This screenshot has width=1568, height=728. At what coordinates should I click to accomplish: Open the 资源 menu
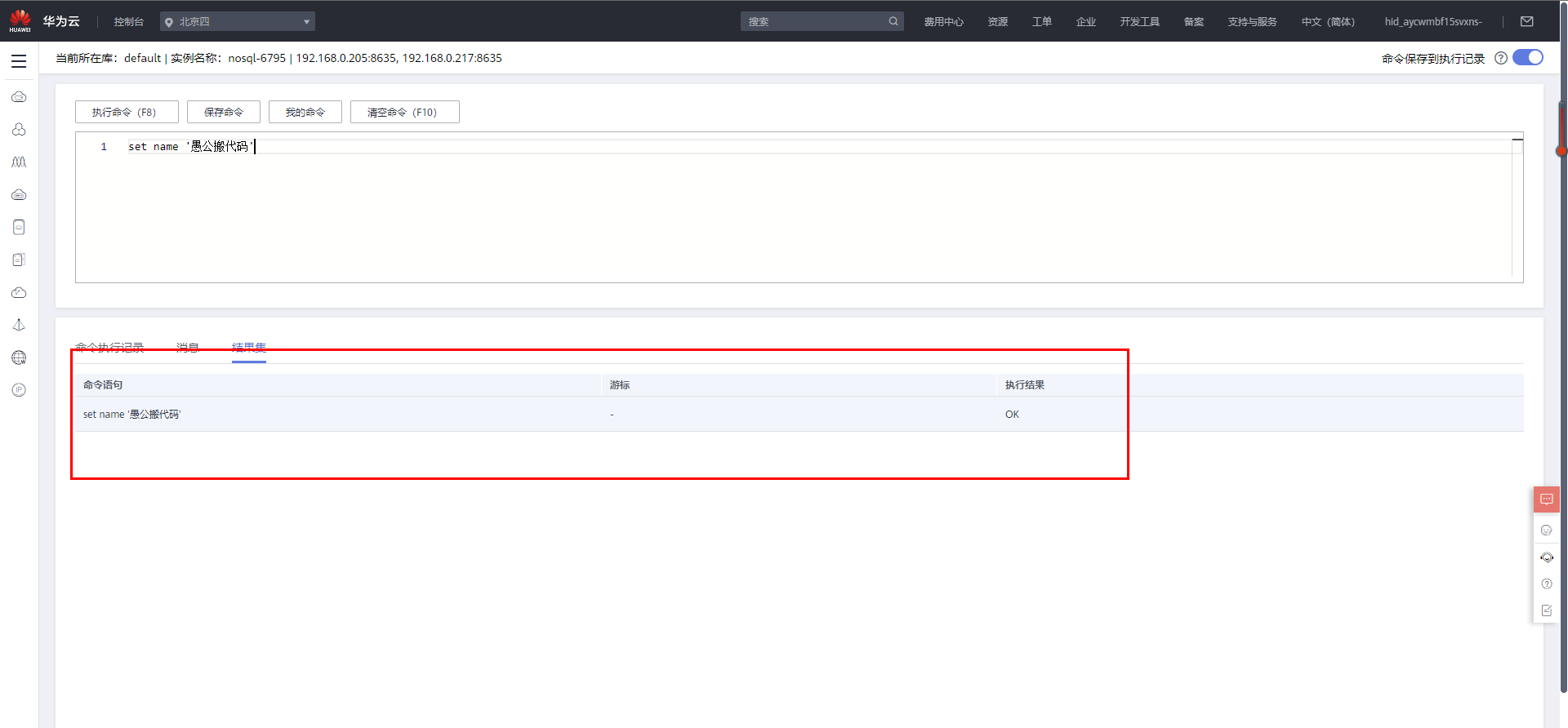pos(998,22)
